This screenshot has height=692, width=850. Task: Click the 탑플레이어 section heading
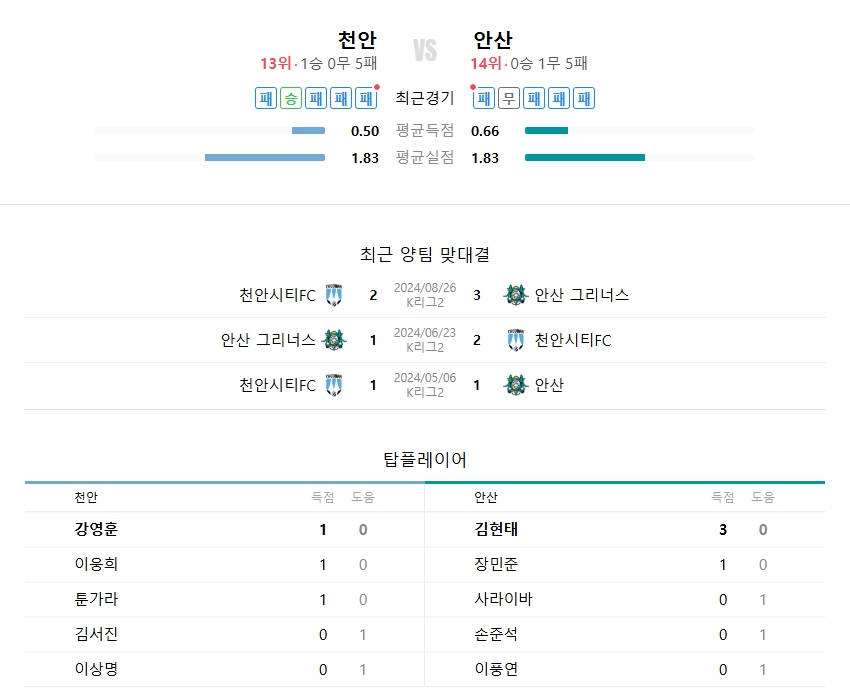tap(425, 460)
